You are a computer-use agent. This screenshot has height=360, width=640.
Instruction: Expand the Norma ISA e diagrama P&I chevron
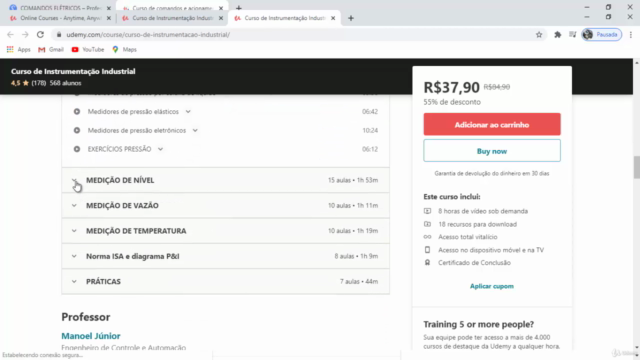click(74, 256)
